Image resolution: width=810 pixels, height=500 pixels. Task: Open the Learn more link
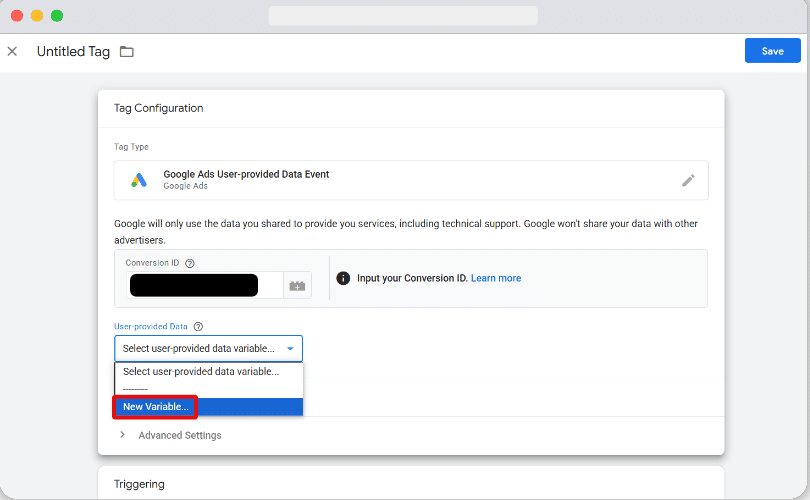coord(496,278)
